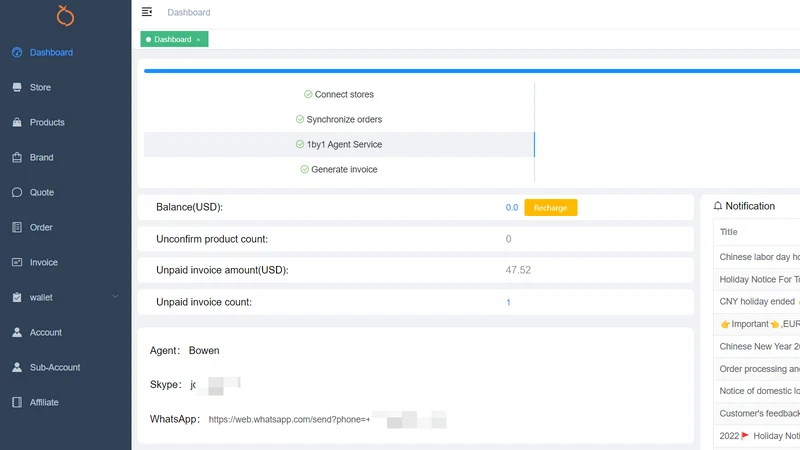Select the 1by1 Agent Service step
Image resolution: width=800 pixels, height=450 pixels.
(x=339, y=144)
